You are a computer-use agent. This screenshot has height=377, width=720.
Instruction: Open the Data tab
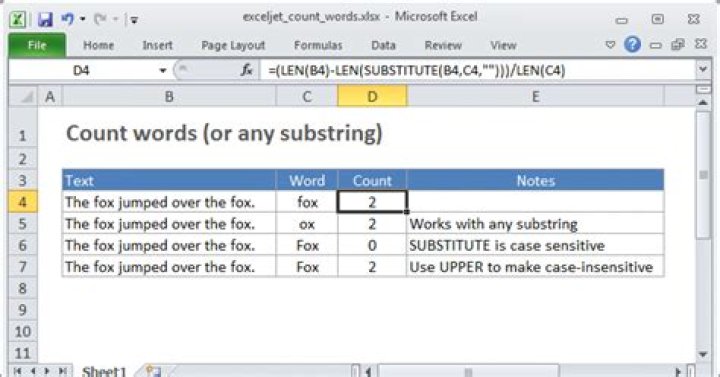pos(383,45)
